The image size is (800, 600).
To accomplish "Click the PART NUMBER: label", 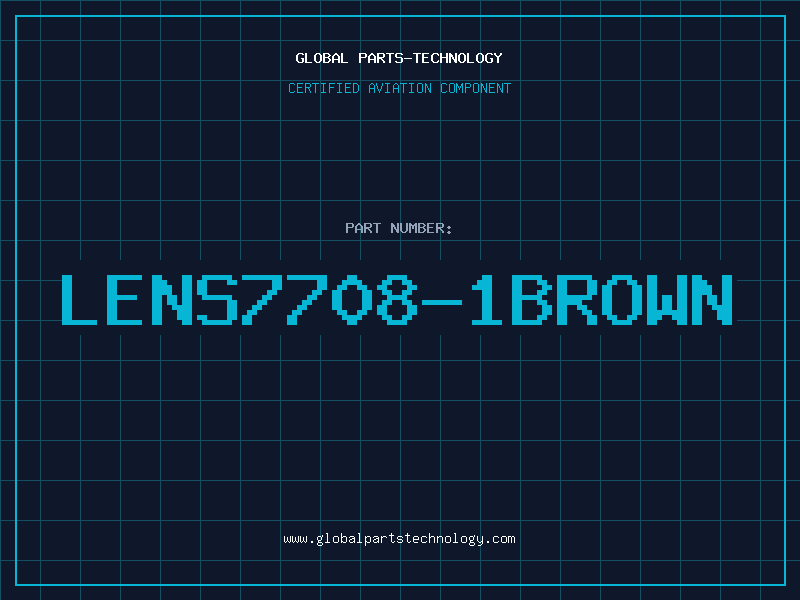I will [x=399, y=228].
